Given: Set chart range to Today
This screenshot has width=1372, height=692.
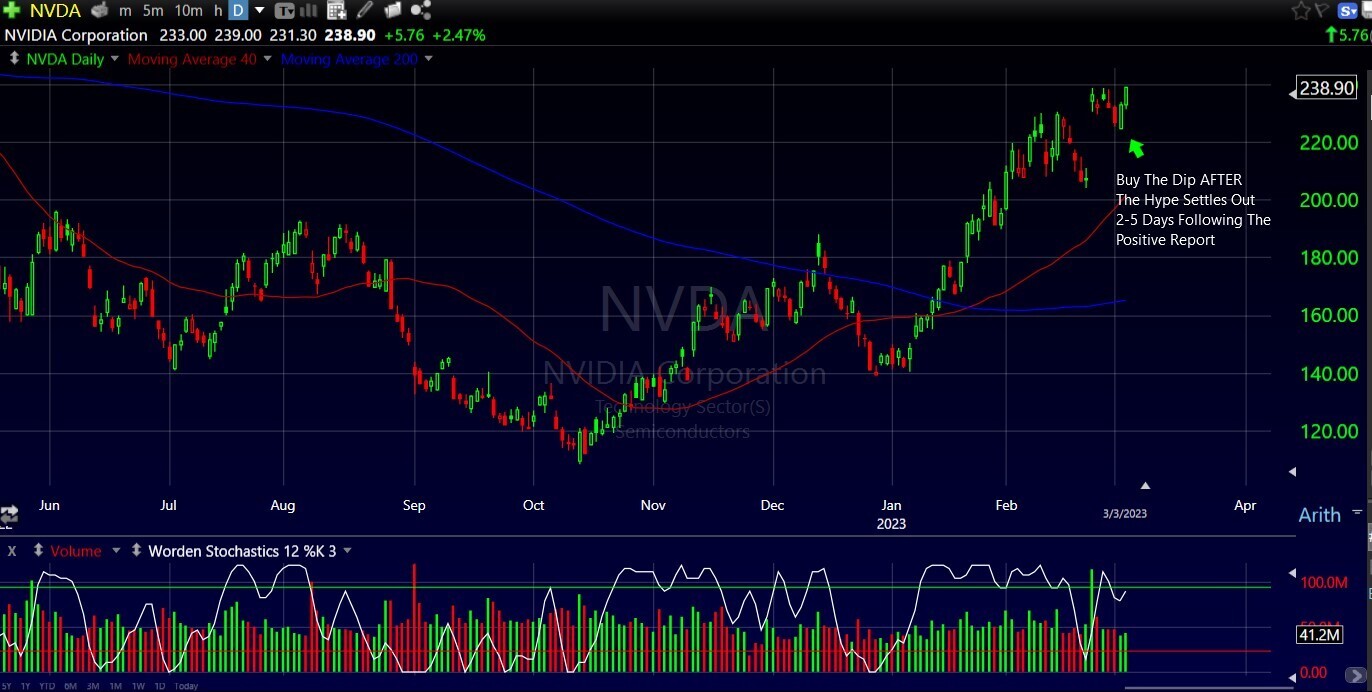Looking at the screenshot, I should 185,686.
